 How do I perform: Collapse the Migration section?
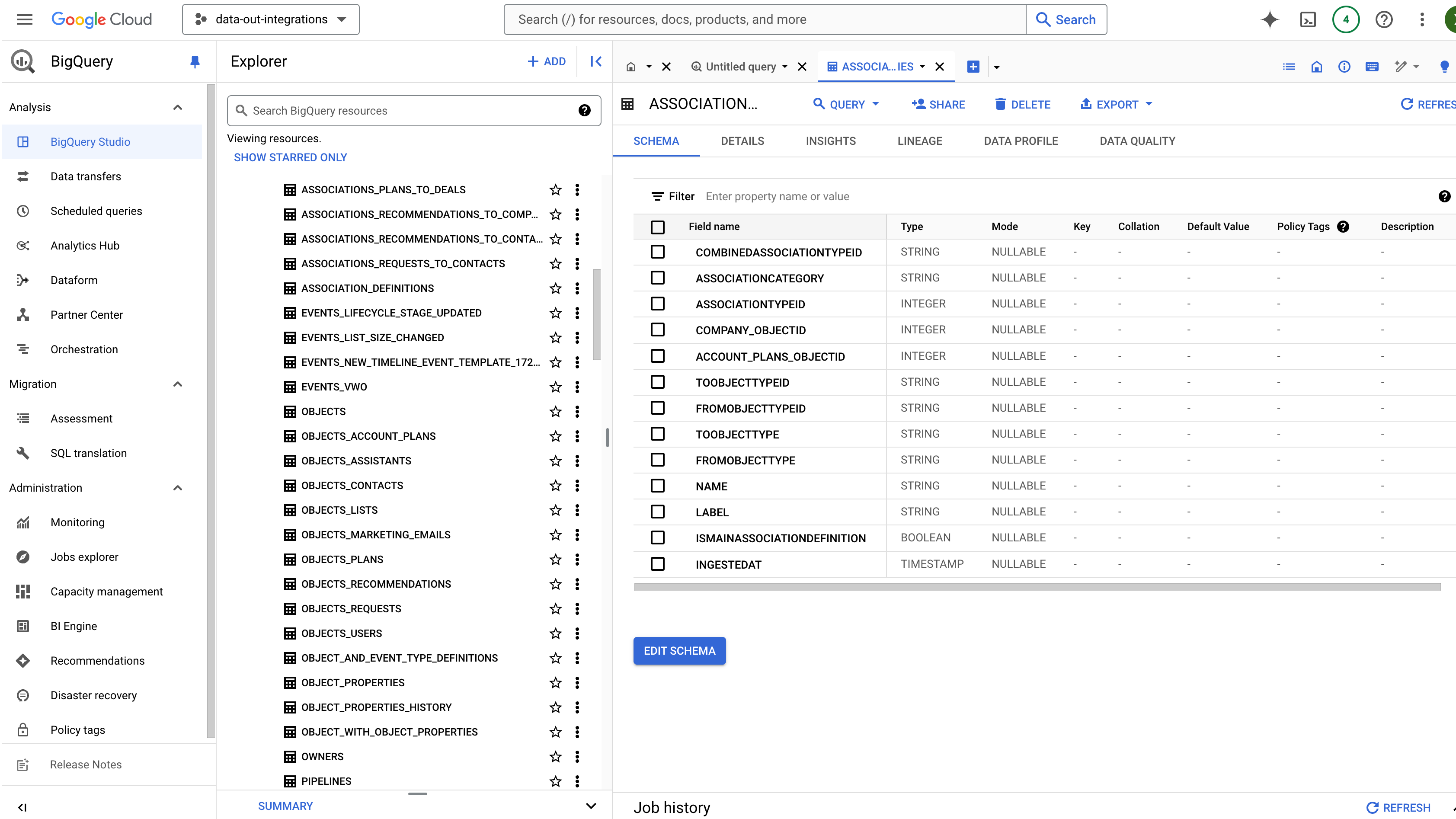[x=177, y=384]
